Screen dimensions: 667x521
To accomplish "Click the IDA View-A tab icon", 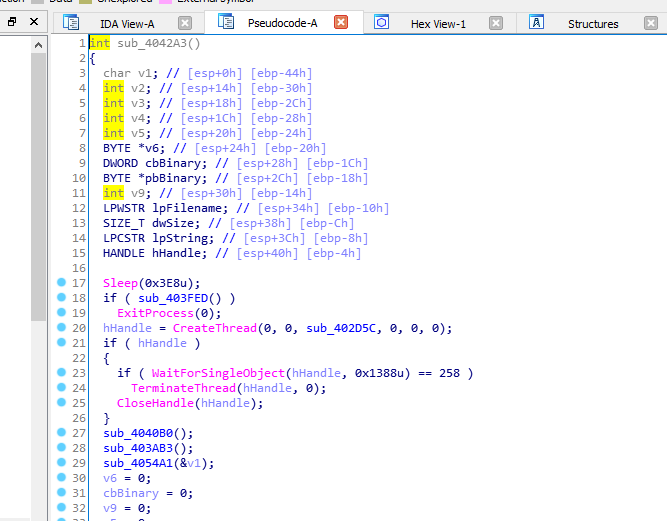I will (x=71, y=22).
